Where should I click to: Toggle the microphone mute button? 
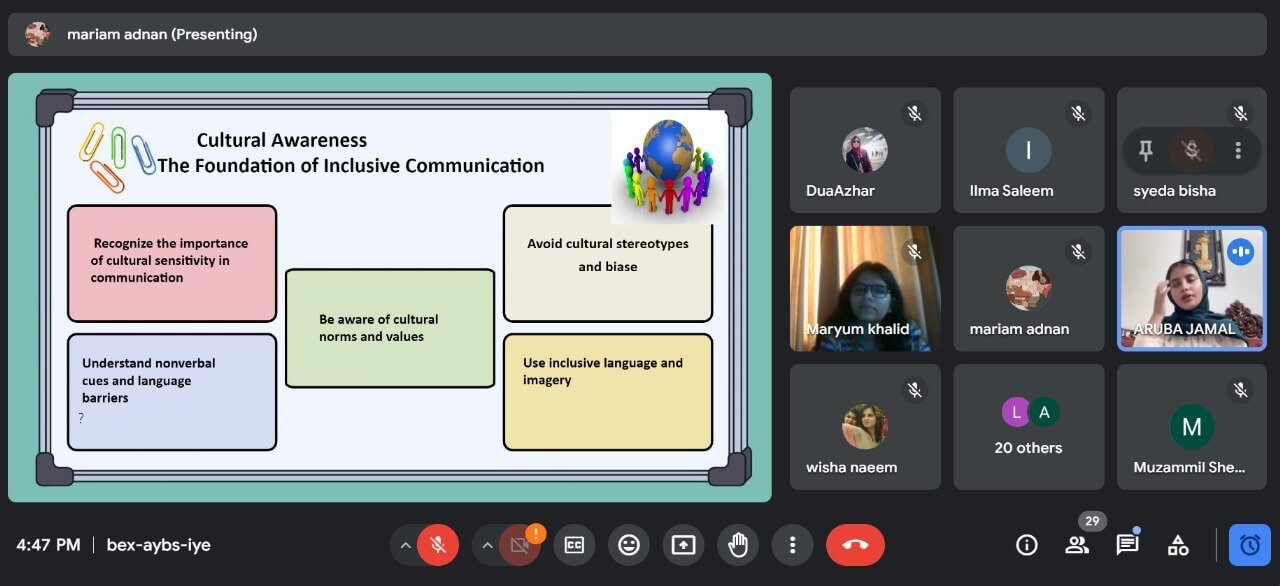pyautogui.click(x=437, y=545)
